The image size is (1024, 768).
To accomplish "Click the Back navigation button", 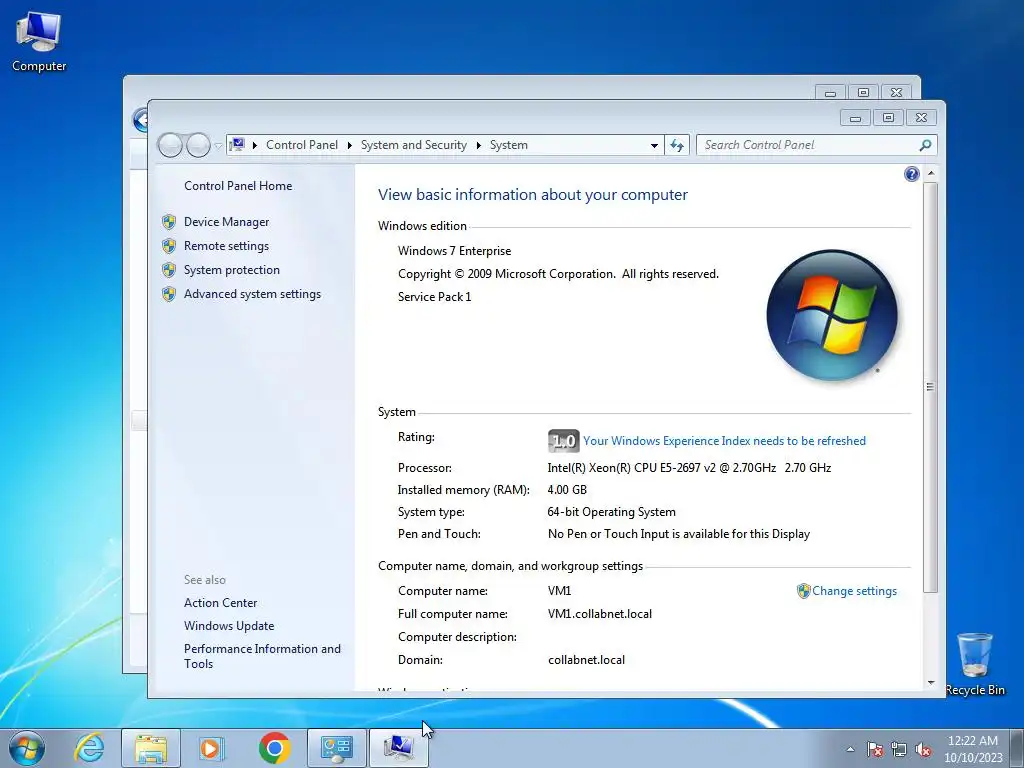I will point(170,145).
